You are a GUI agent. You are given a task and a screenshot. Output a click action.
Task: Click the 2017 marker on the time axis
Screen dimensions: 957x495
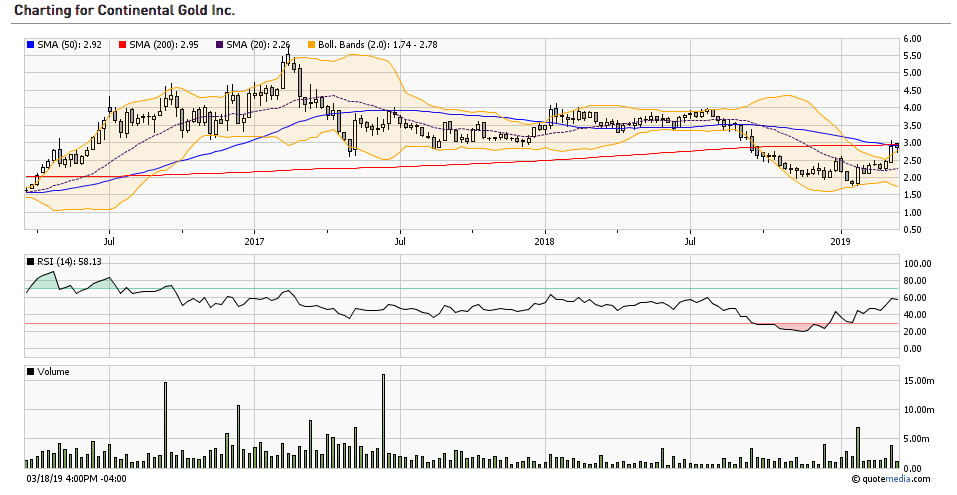coord(254,241)
